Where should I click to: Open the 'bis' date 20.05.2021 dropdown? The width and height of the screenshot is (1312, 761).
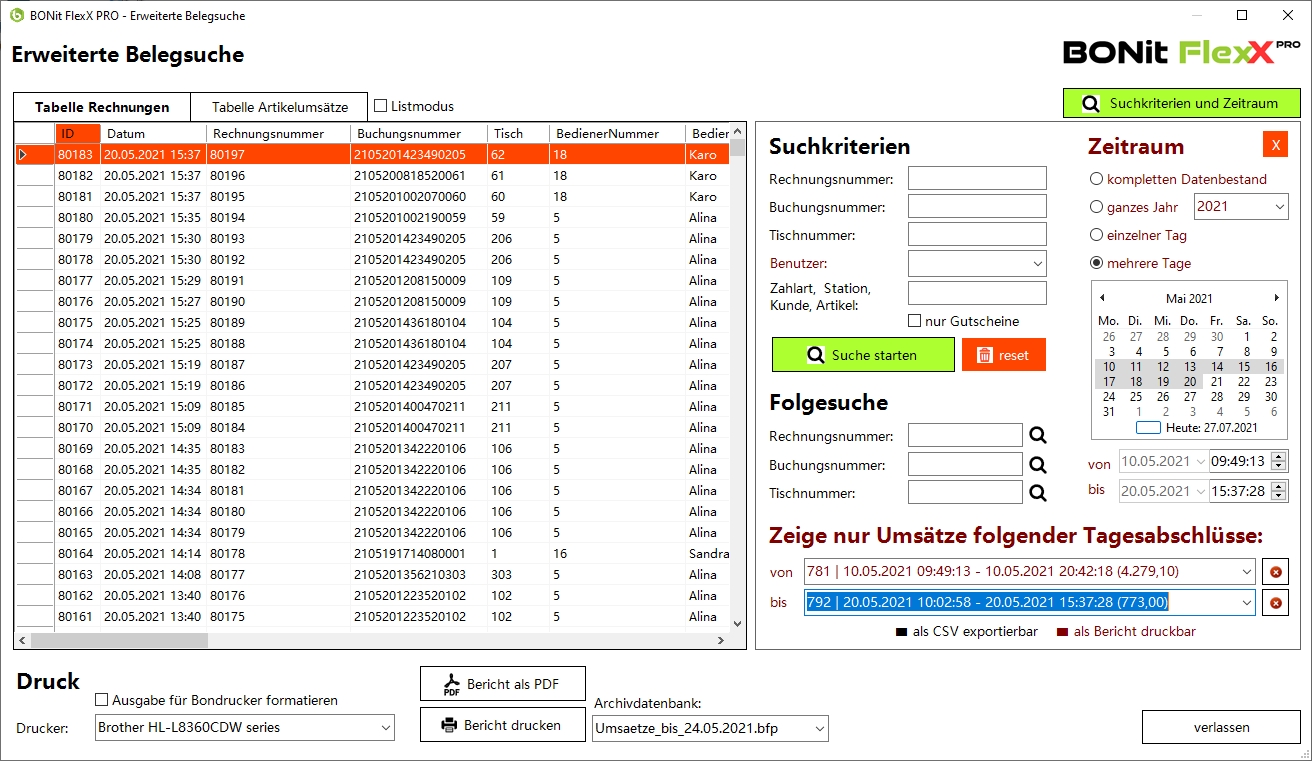coord(1199,491)
